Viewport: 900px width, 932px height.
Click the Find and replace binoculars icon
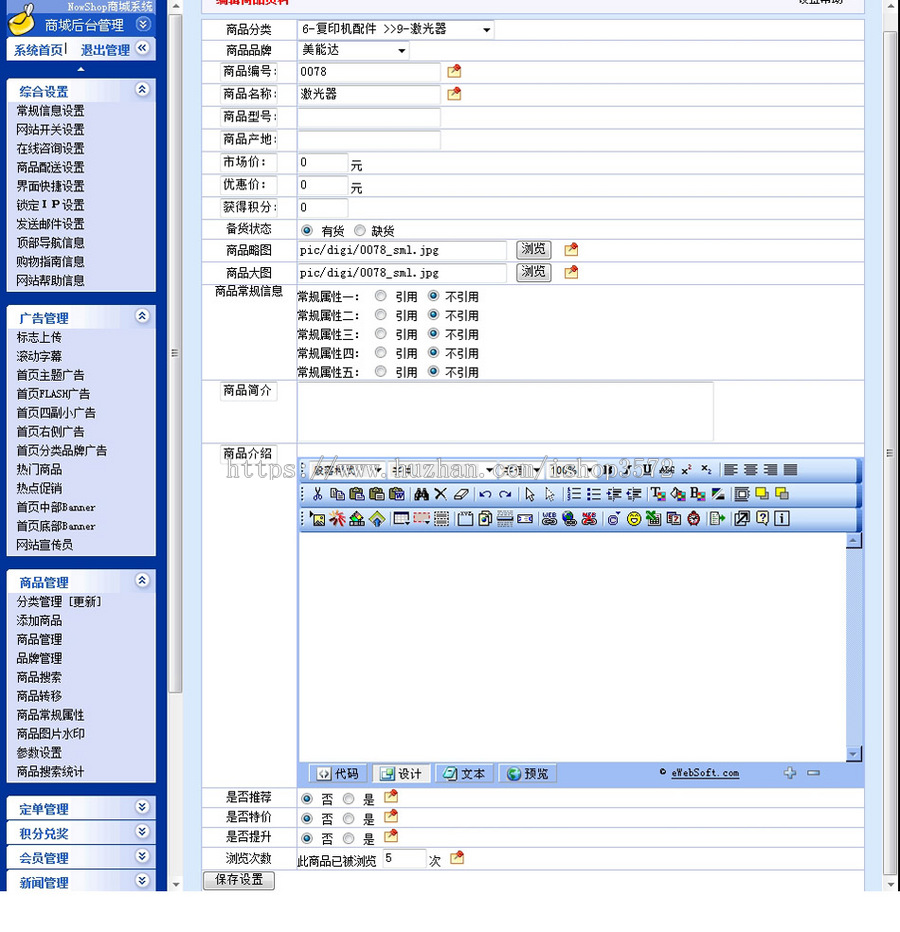(421, 494)
